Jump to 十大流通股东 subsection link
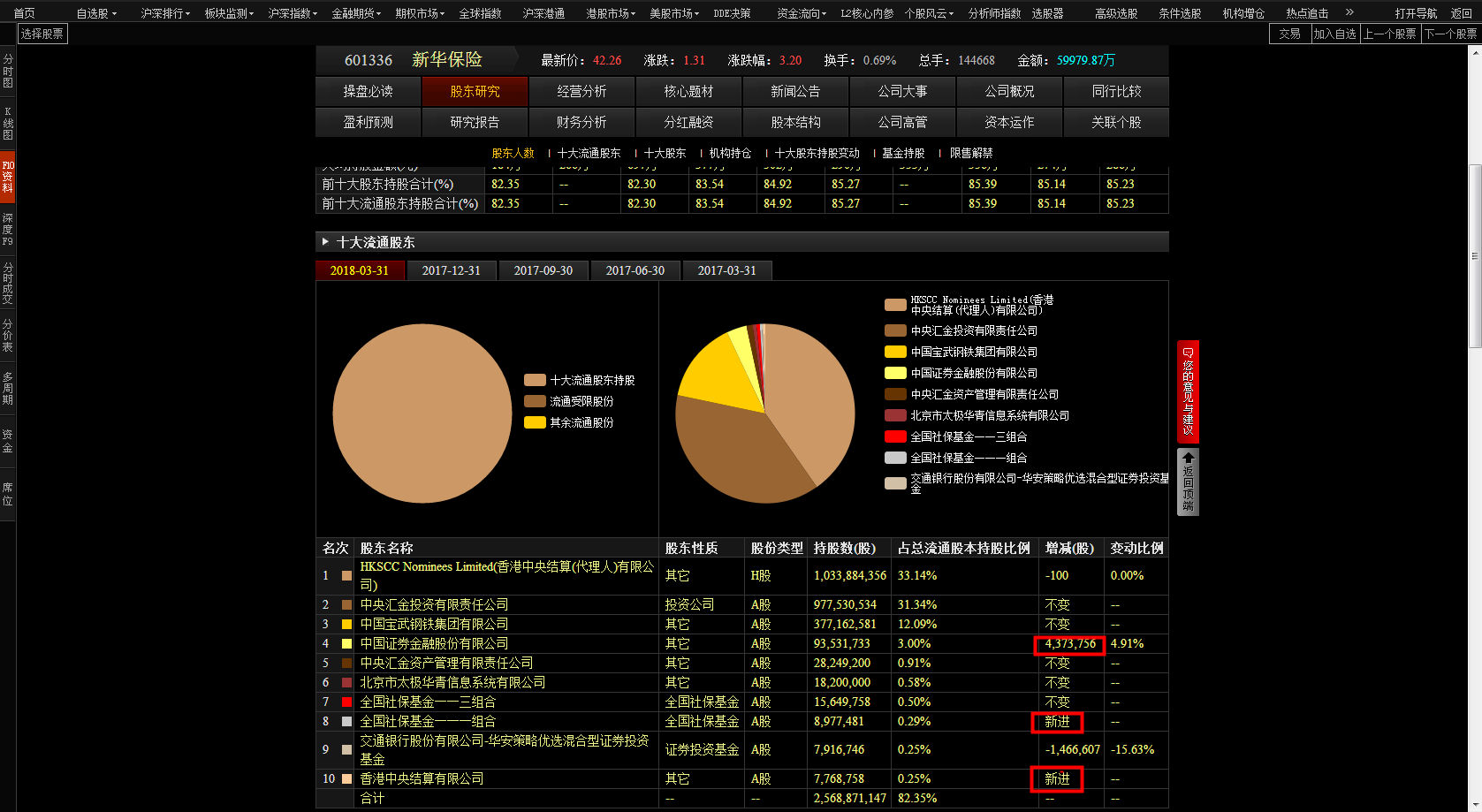The width and height of the screenshot is (1482, 812). click(589, 153)
